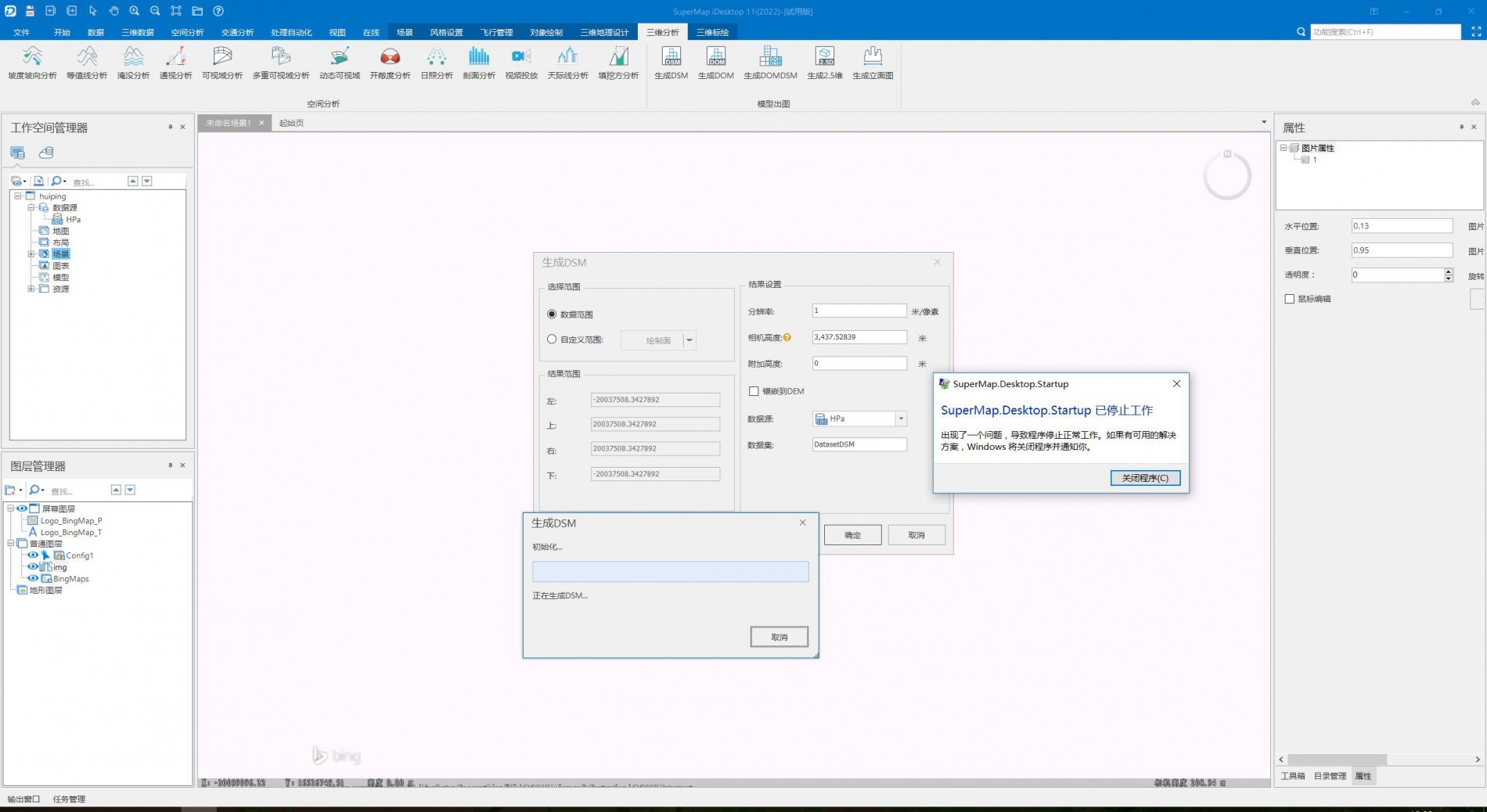Image resolution: width=1487 pixels, height=812 pixels.
Task: Open skyline (天际线) analysis
Action: [567, 63]
